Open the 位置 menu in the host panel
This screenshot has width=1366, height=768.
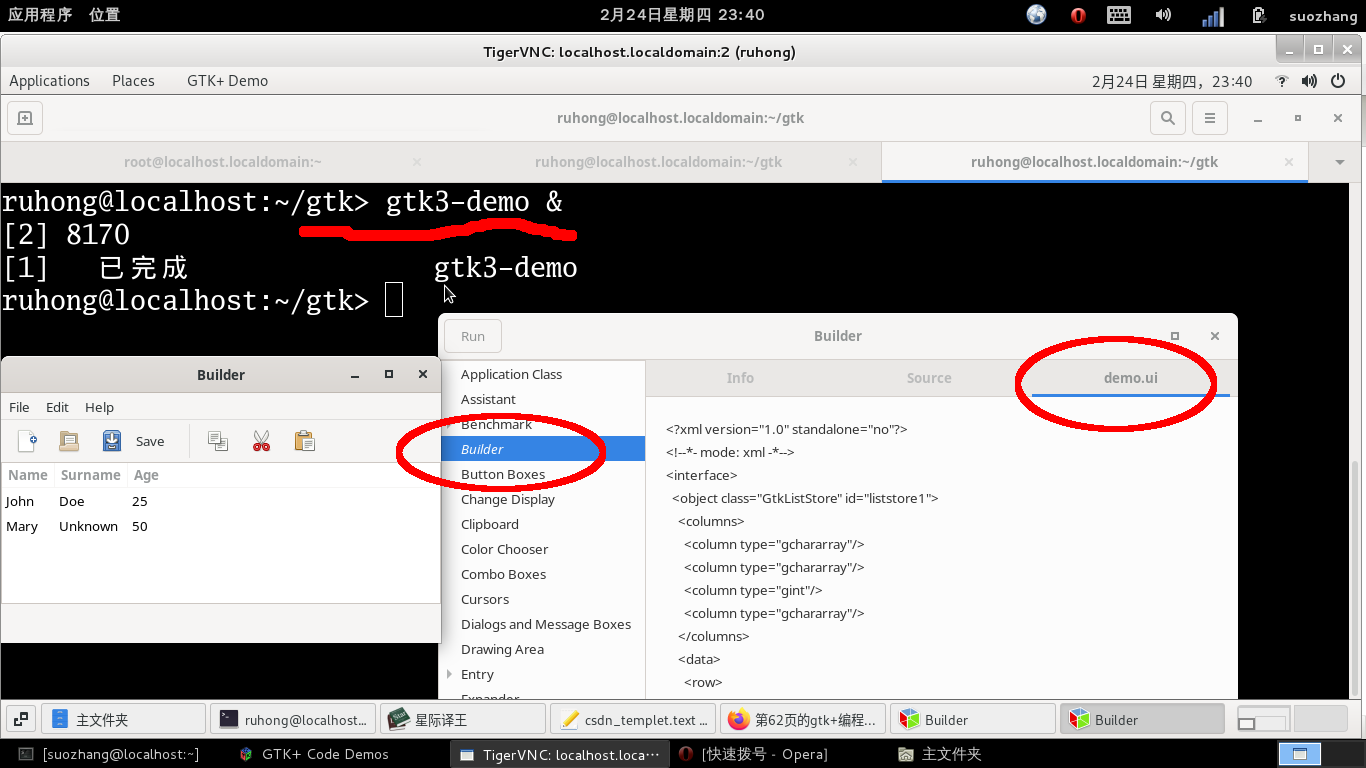(104, 15)
